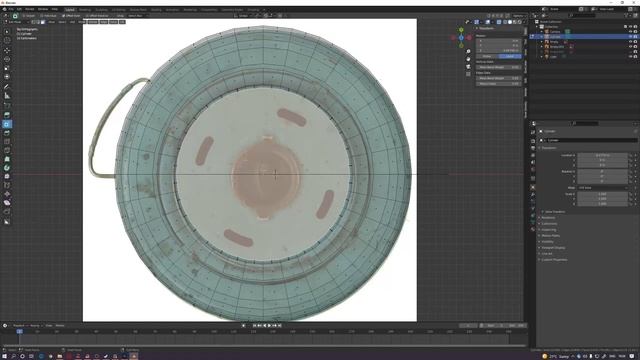The image size is (640, 360).
Task: Hide Cylinder in viewport via eye icon
Action: point(630,36)
